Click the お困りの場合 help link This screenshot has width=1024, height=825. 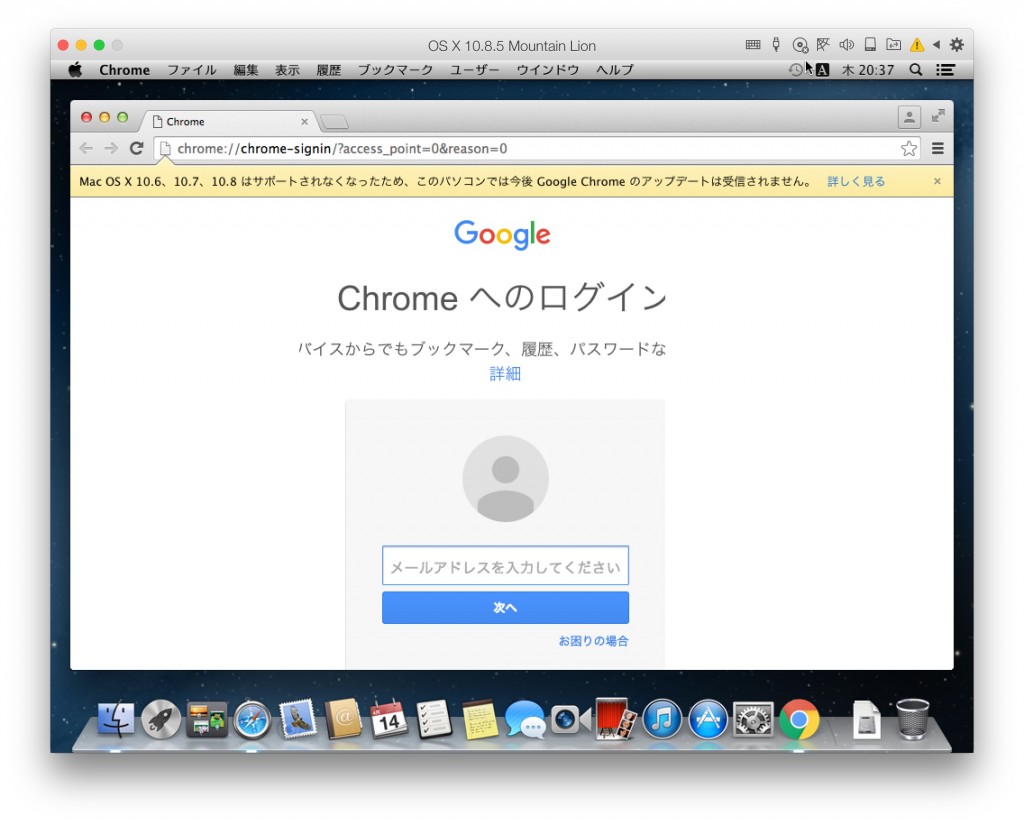[593, 641]
